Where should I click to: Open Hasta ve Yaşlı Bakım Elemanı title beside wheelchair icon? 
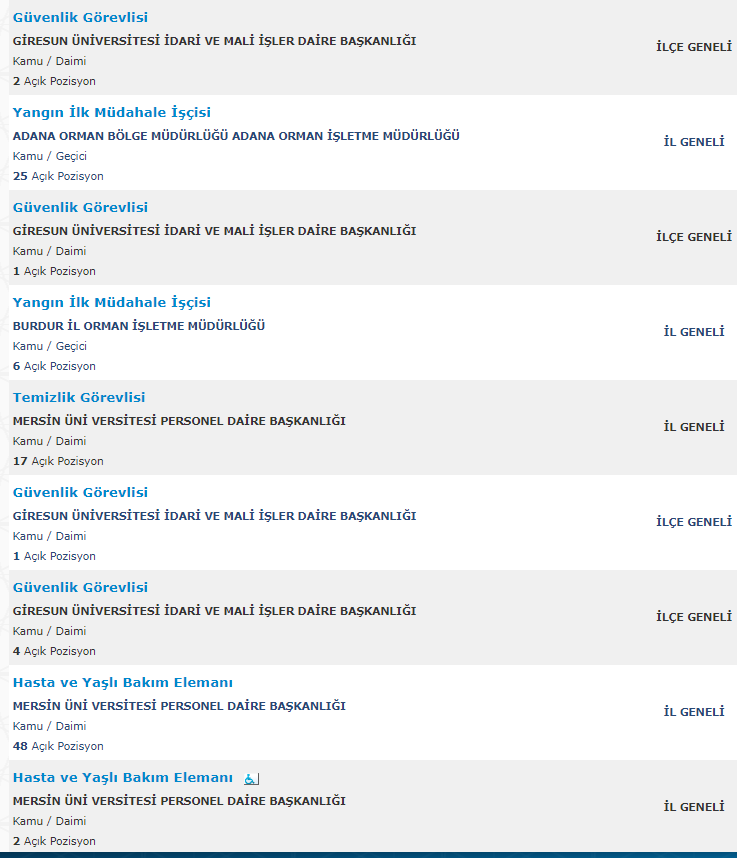point(122,777)
